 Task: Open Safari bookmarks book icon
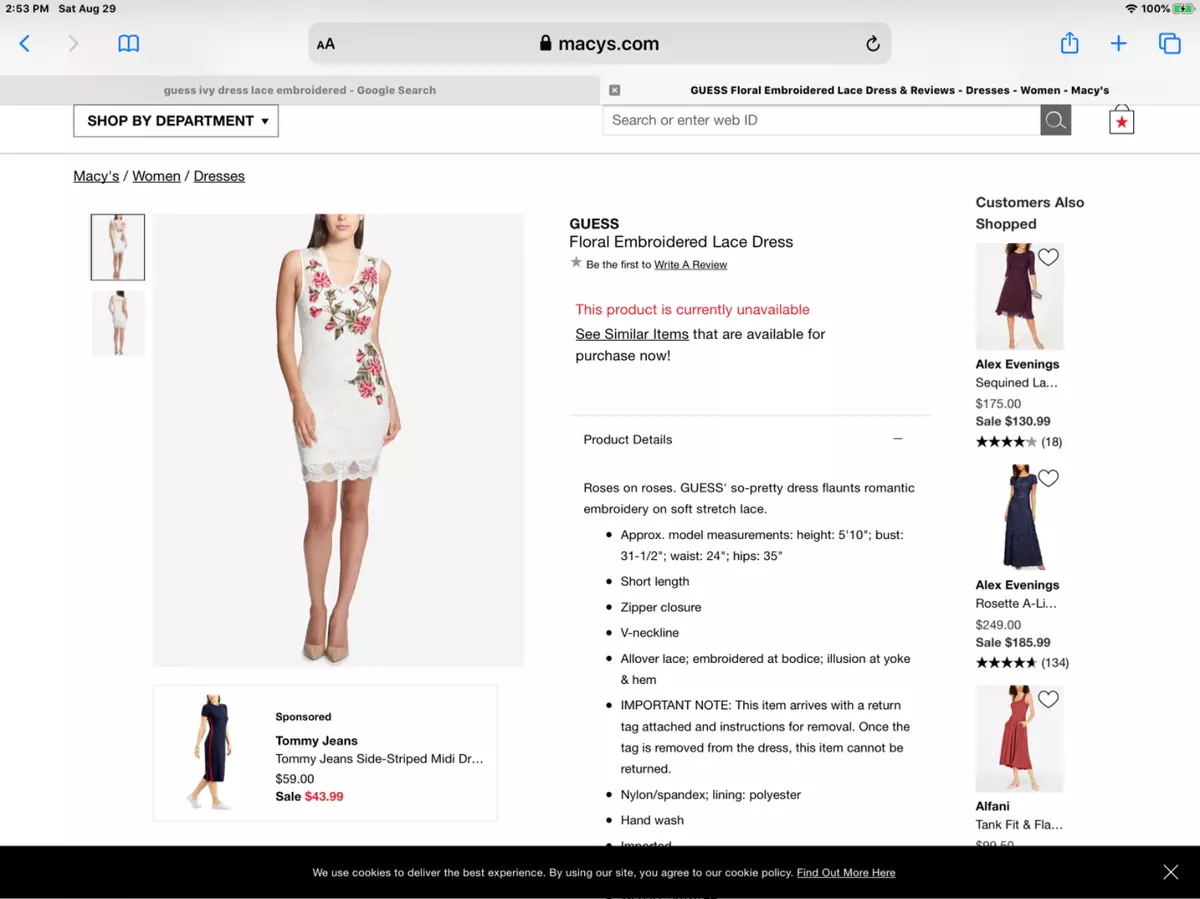pyautogui.click(x=128, y=43)
